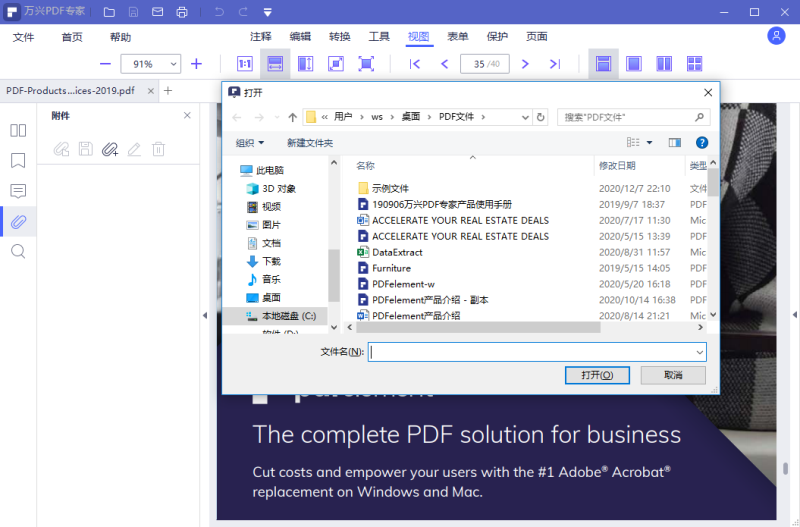Click the email envelope icon
Viewport: 800px width, 527px height.
click(158, 12)
